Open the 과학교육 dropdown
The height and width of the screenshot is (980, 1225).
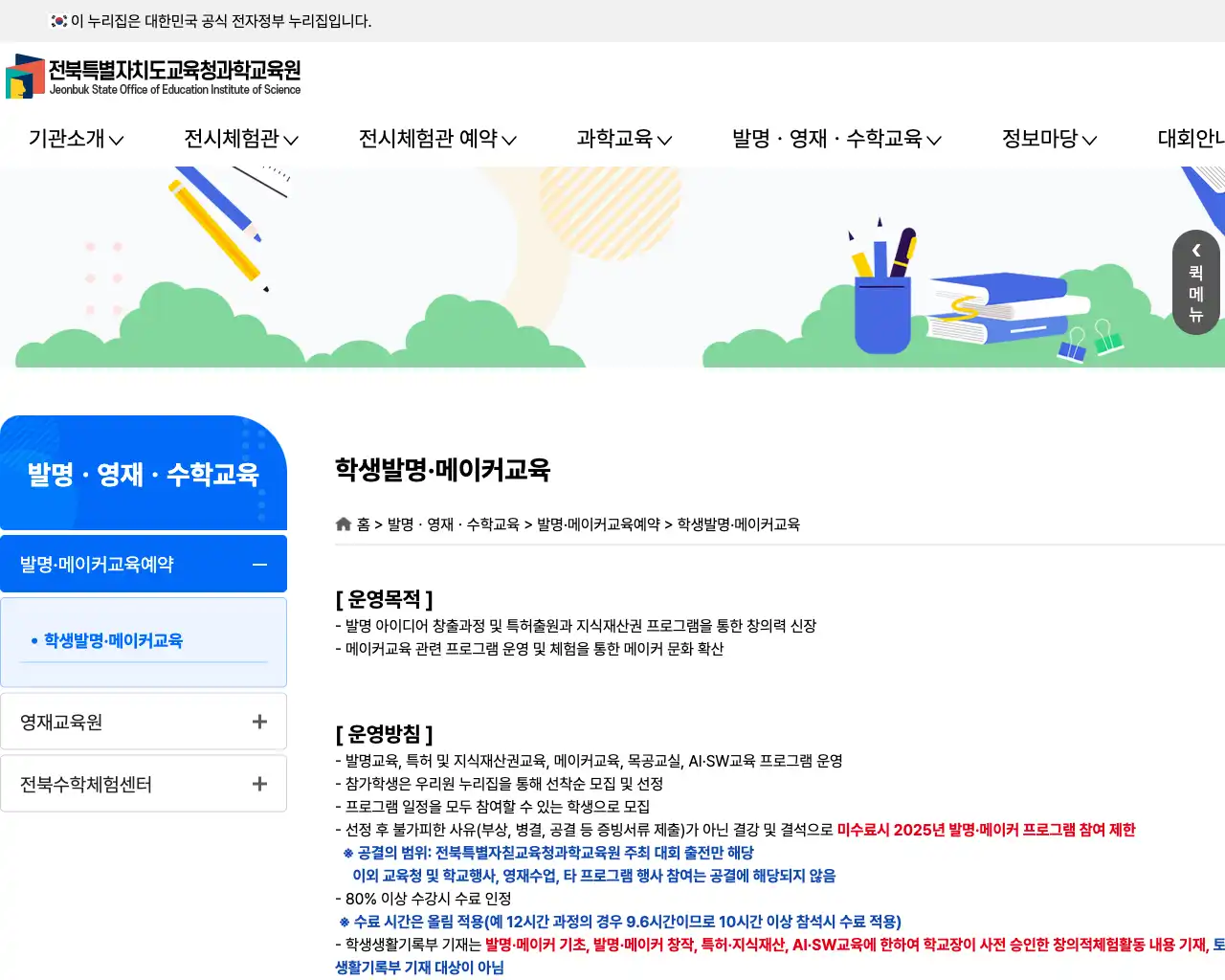point(622,139)
